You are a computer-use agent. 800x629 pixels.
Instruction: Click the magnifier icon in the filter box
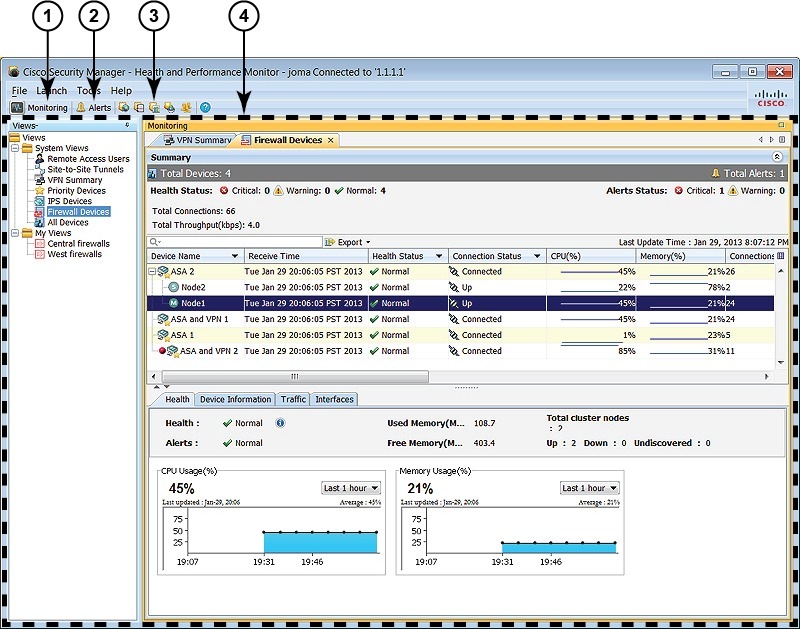click(154, 242)
